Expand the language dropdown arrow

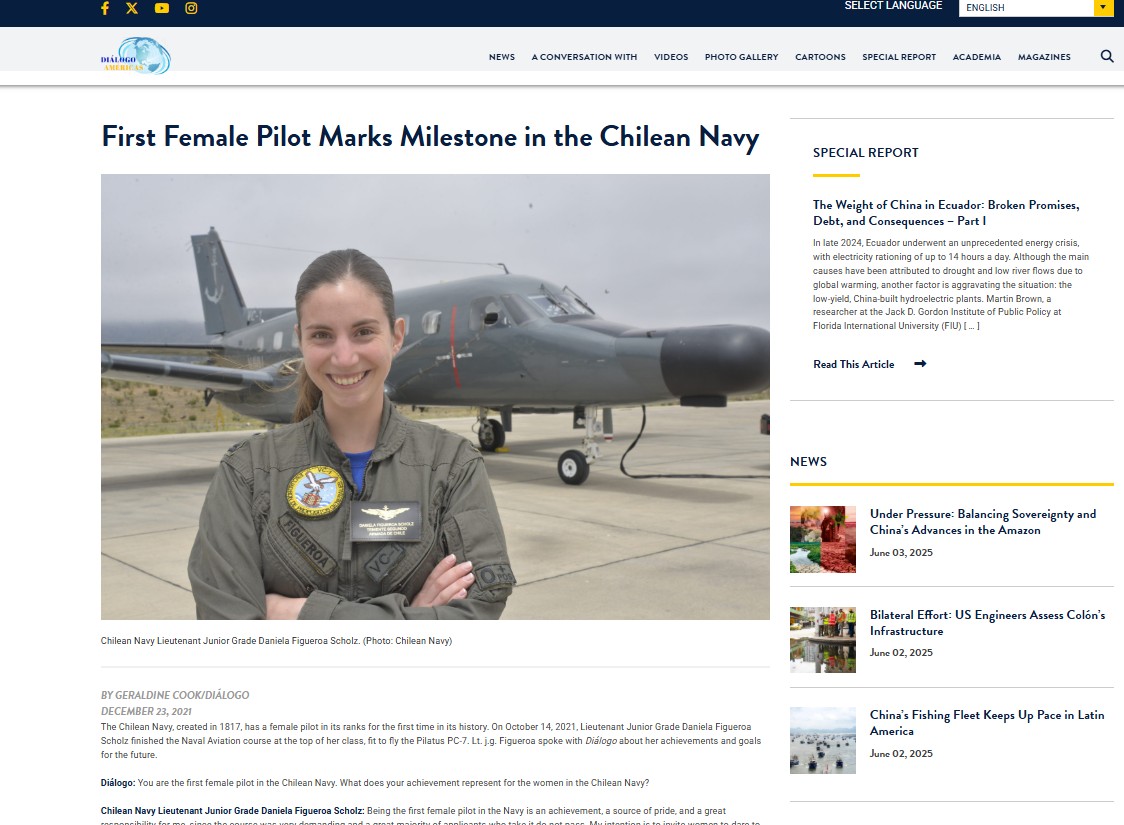tap(1103, 7)
